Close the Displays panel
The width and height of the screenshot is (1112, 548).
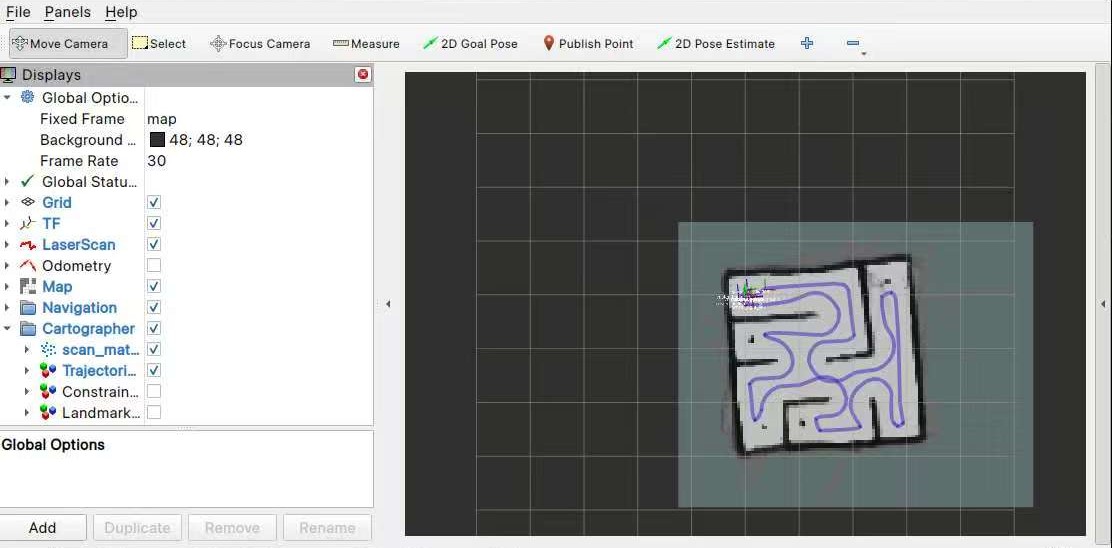click(x=363, y=75)
